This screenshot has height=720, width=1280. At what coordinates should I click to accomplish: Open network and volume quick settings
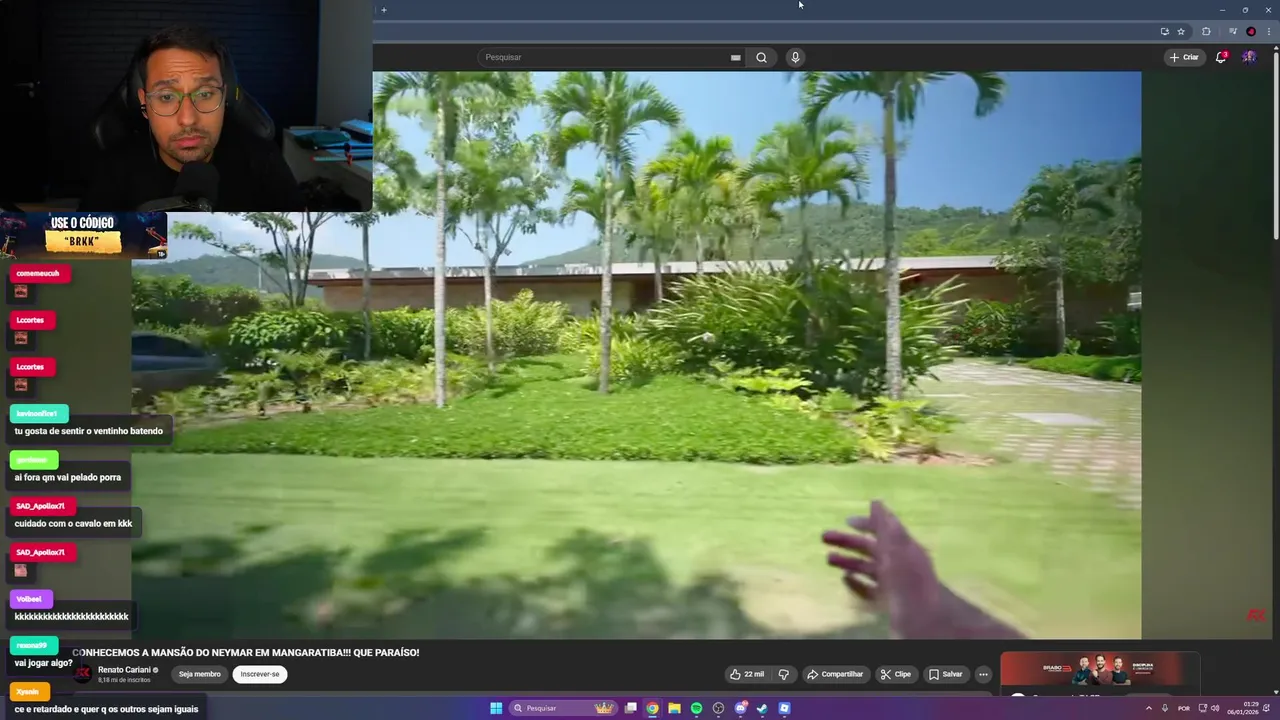point(1208,708)
